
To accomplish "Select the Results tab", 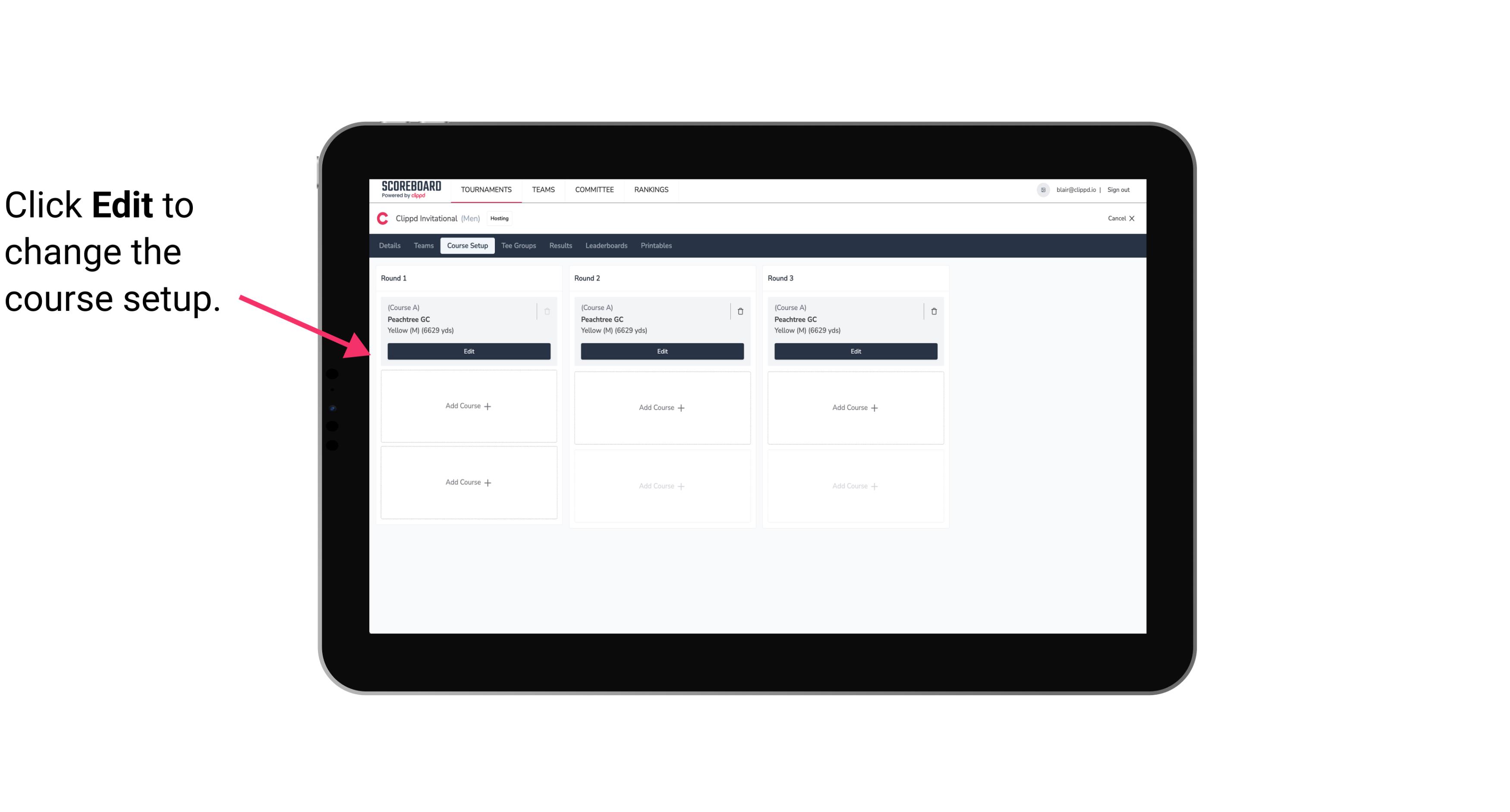I will 560,245.
